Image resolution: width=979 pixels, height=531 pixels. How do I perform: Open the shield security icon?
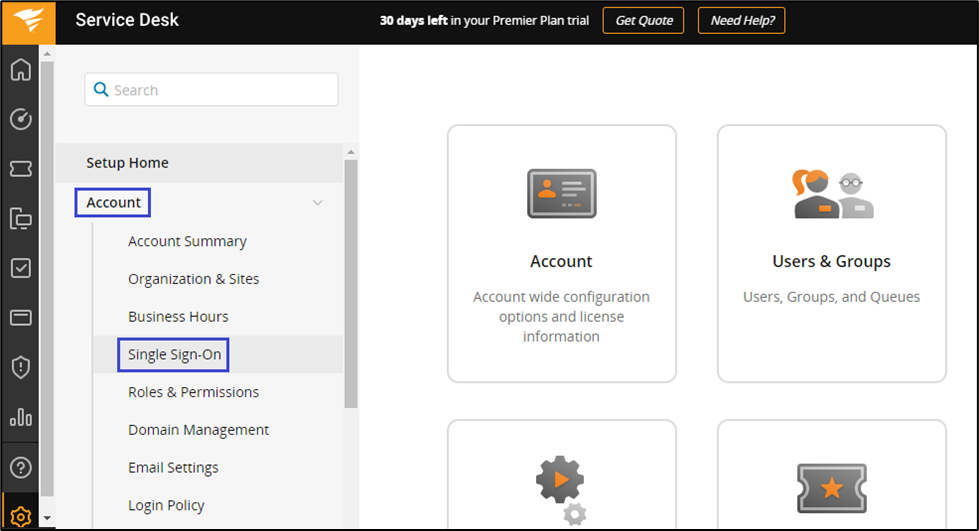(20, 367)
